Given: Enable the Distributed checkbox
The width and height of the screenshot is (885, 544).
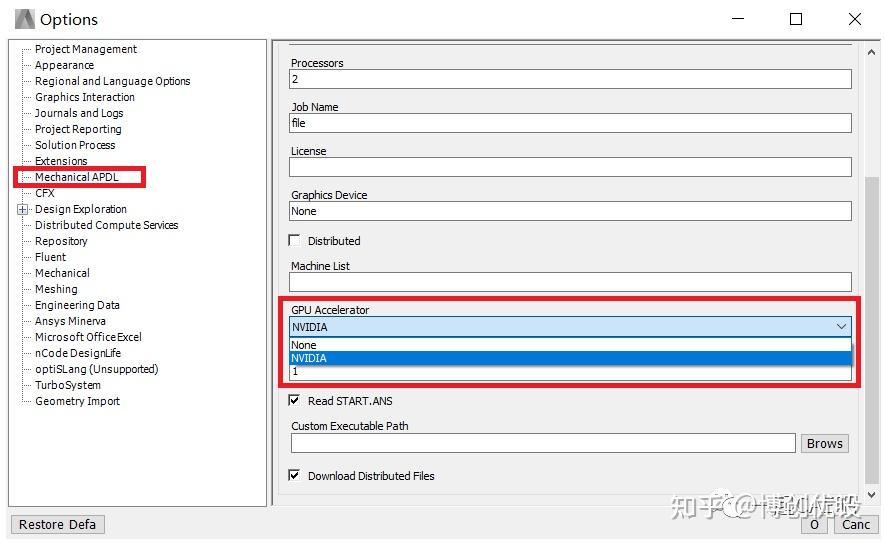Looking at the screenshot, I should (x=294, y=240).
